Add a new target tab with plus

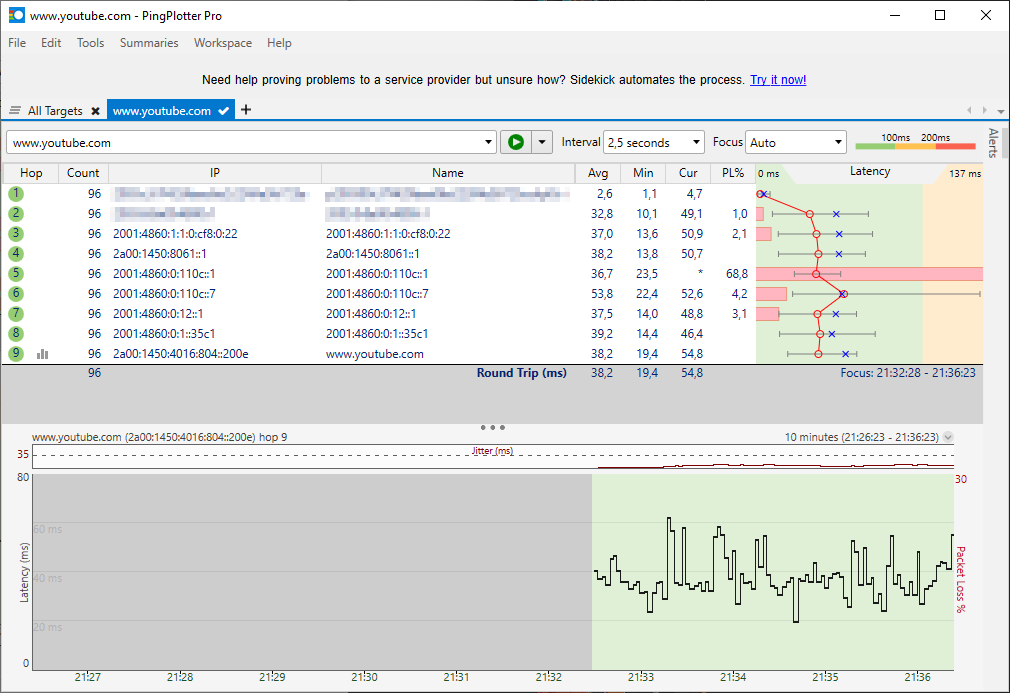tap(245, 110)
